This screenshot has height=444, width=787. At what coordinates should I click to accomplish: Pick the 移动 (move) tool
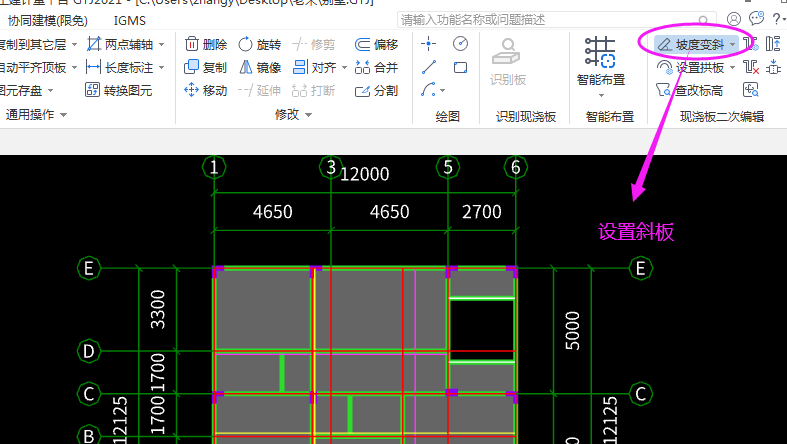(x=206, y=90)
